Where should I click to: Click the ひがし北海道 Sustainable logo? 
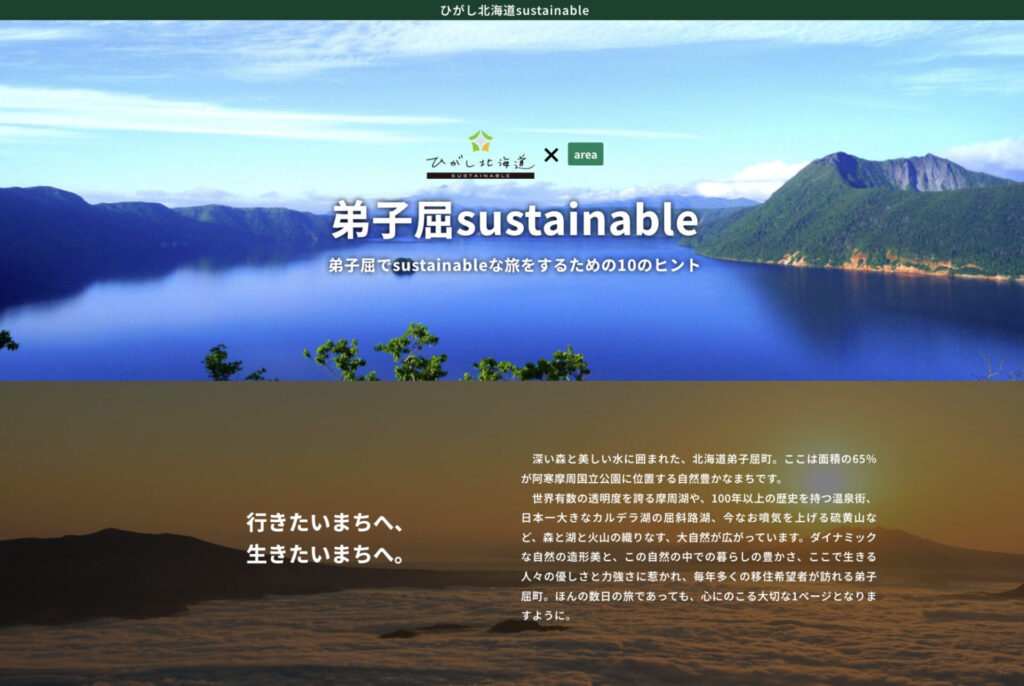coord(480,155)
